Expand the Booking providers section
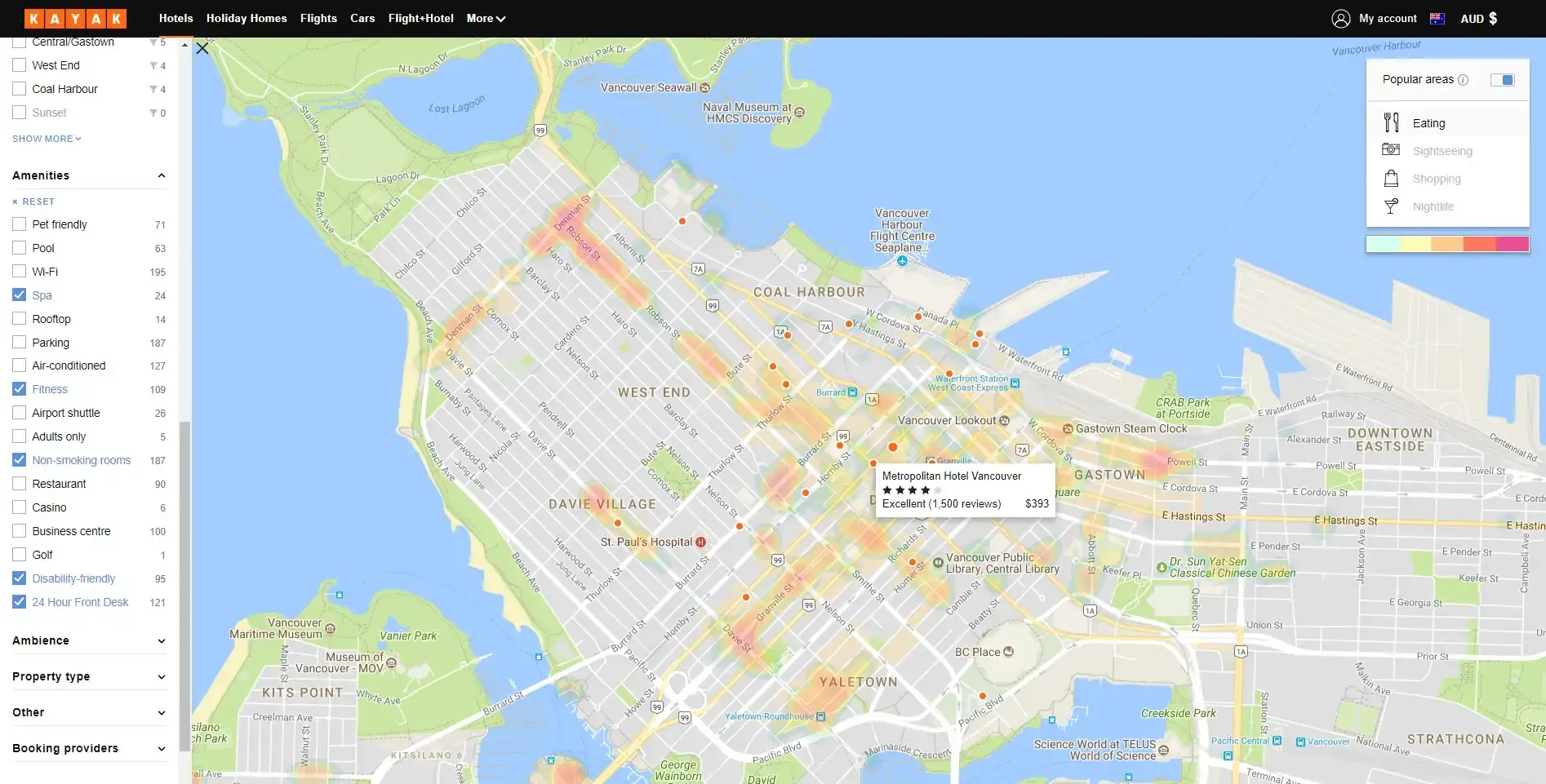This screenshot has height=784, width=1546. click(x=162, y=748)
